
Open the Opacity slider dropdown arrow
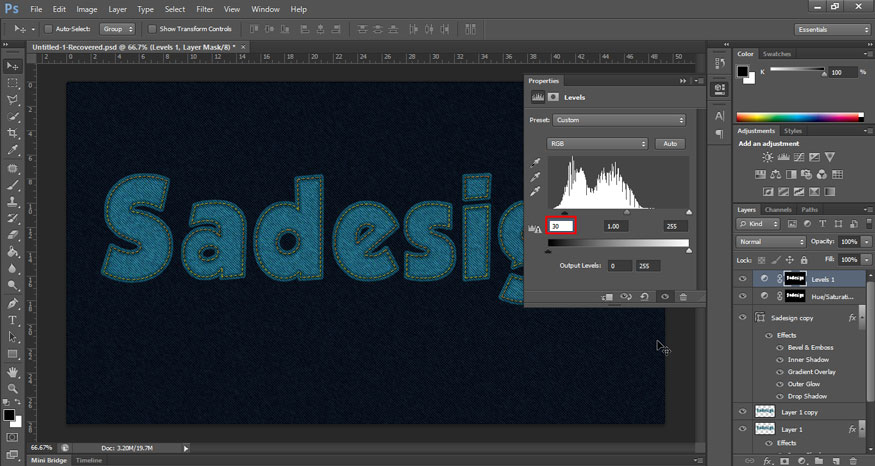[866, 242]
